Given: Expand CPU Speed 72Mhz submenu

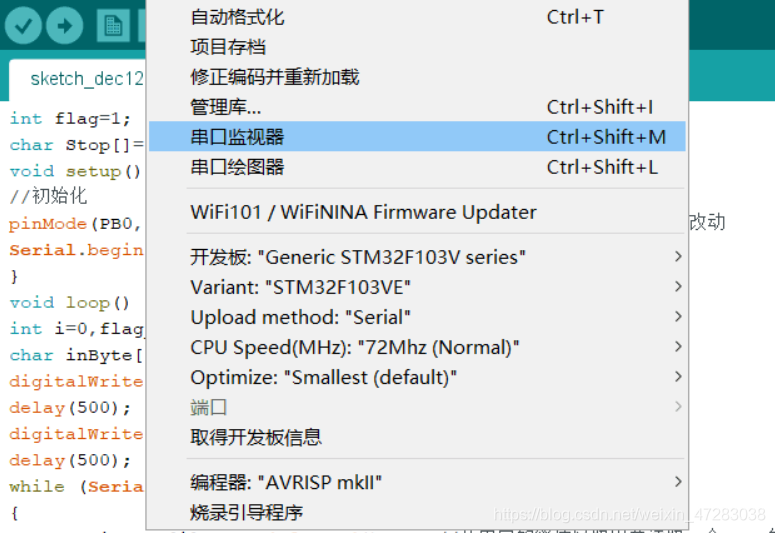Looking at the screenshot, I should point(417,348).
